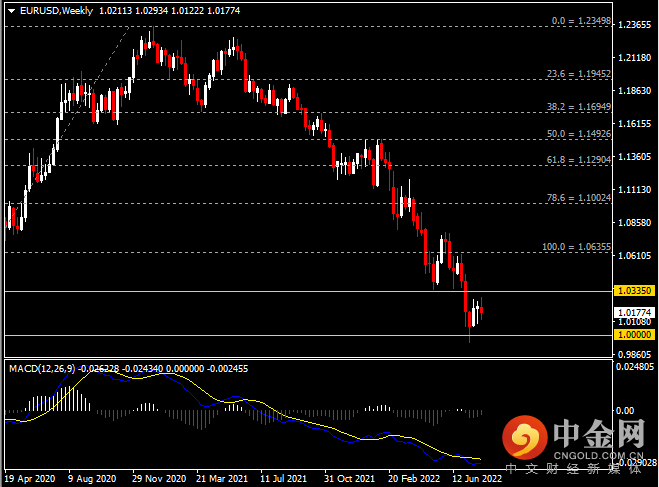
Task: Click the yellow horizontal line at 1.03350
Action: click(309, 291)
